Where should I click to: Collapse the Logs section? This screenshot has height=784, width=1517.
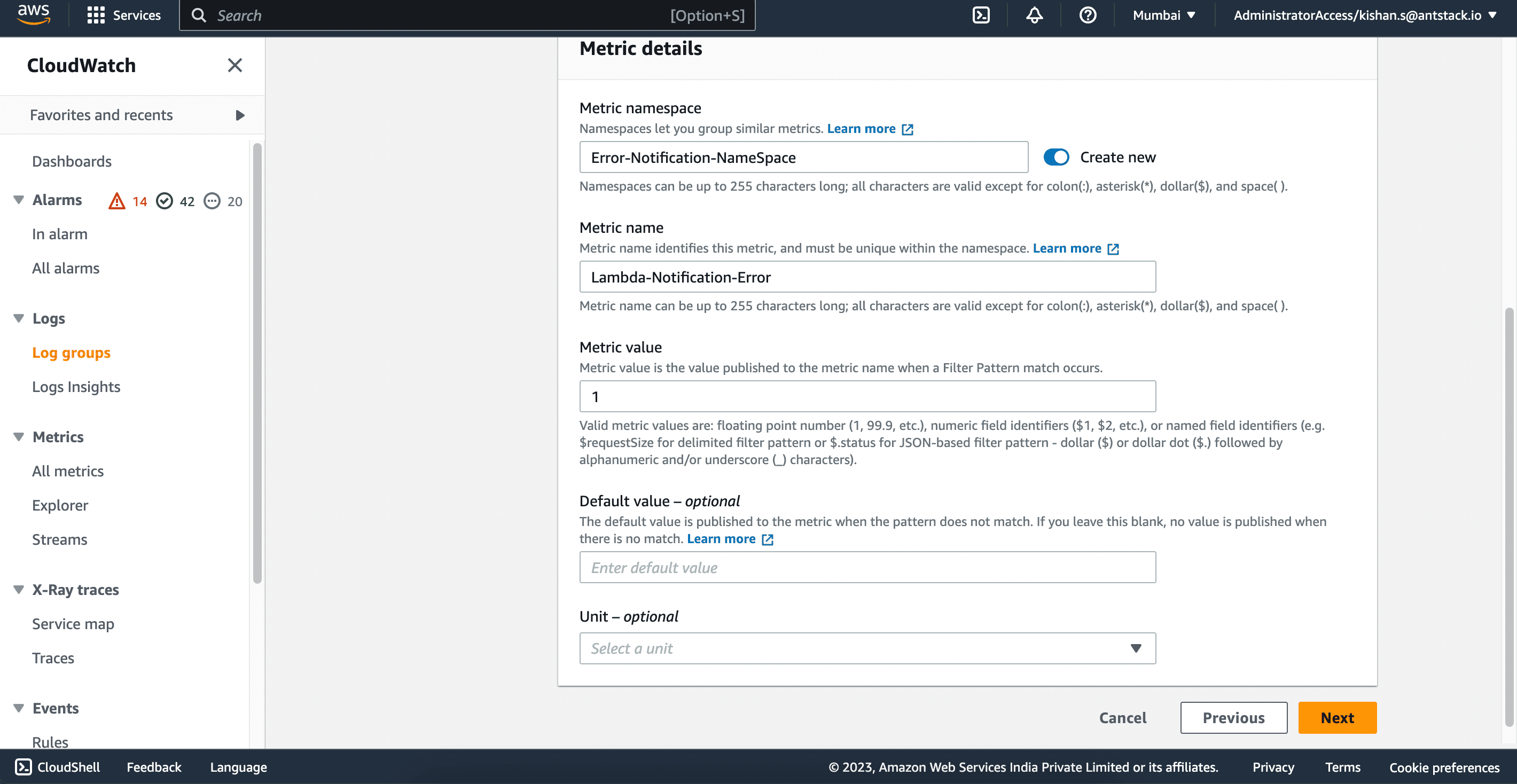19,318
